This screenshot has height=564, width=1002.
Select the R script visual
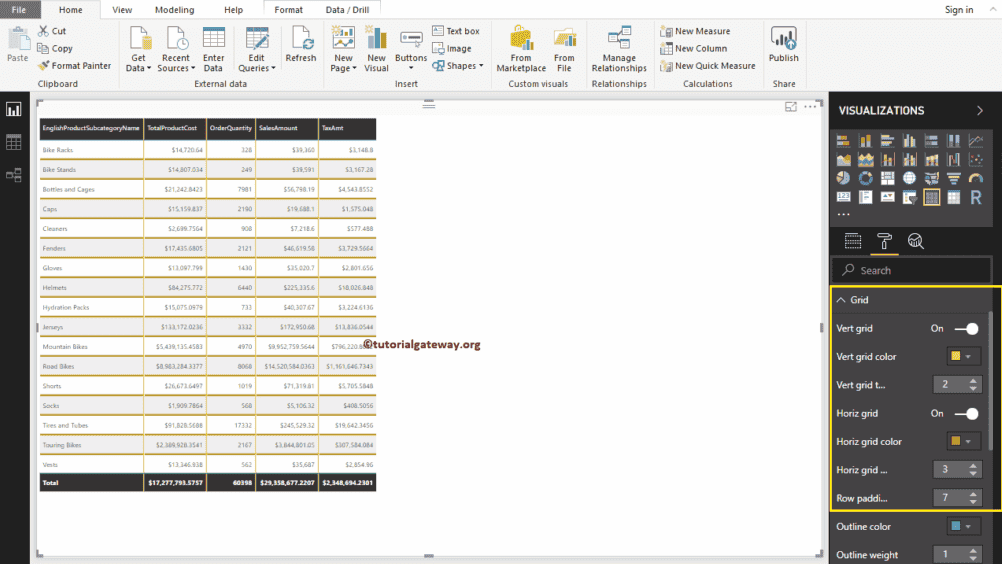pyautogui.click(x=976, y=197)
